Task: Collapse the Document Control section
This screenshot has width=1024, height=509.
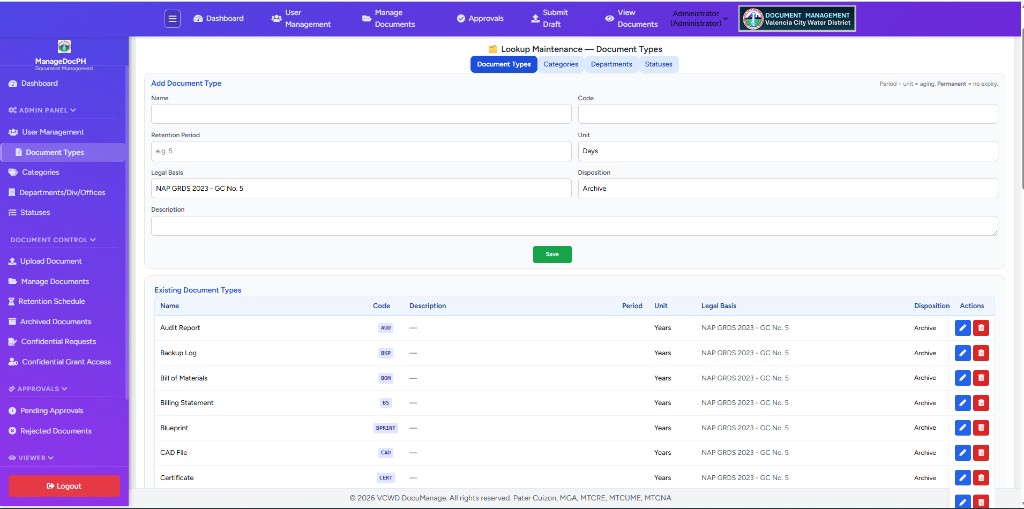Action: pos(53,240)
